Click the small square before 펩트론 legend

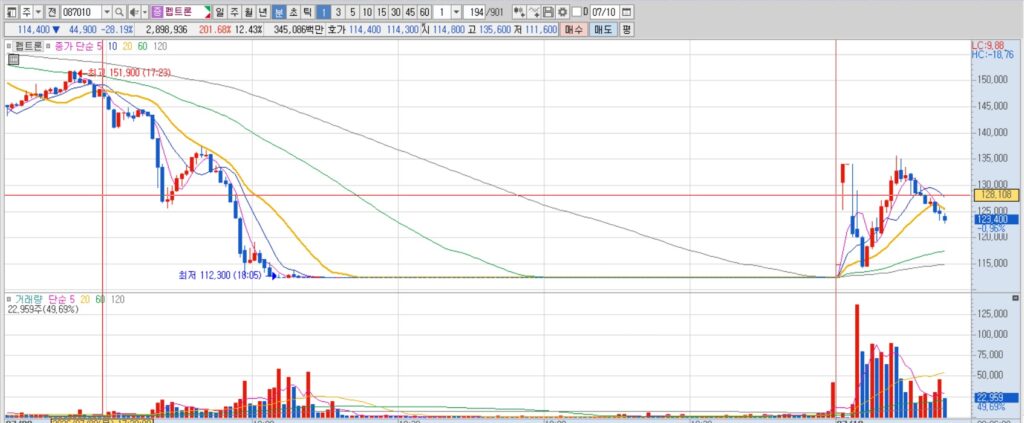9,46
